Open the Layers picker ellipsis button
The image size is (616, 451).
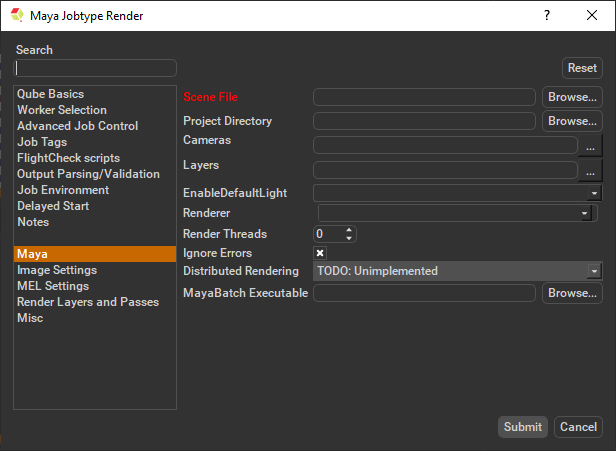tap(590, 170)
